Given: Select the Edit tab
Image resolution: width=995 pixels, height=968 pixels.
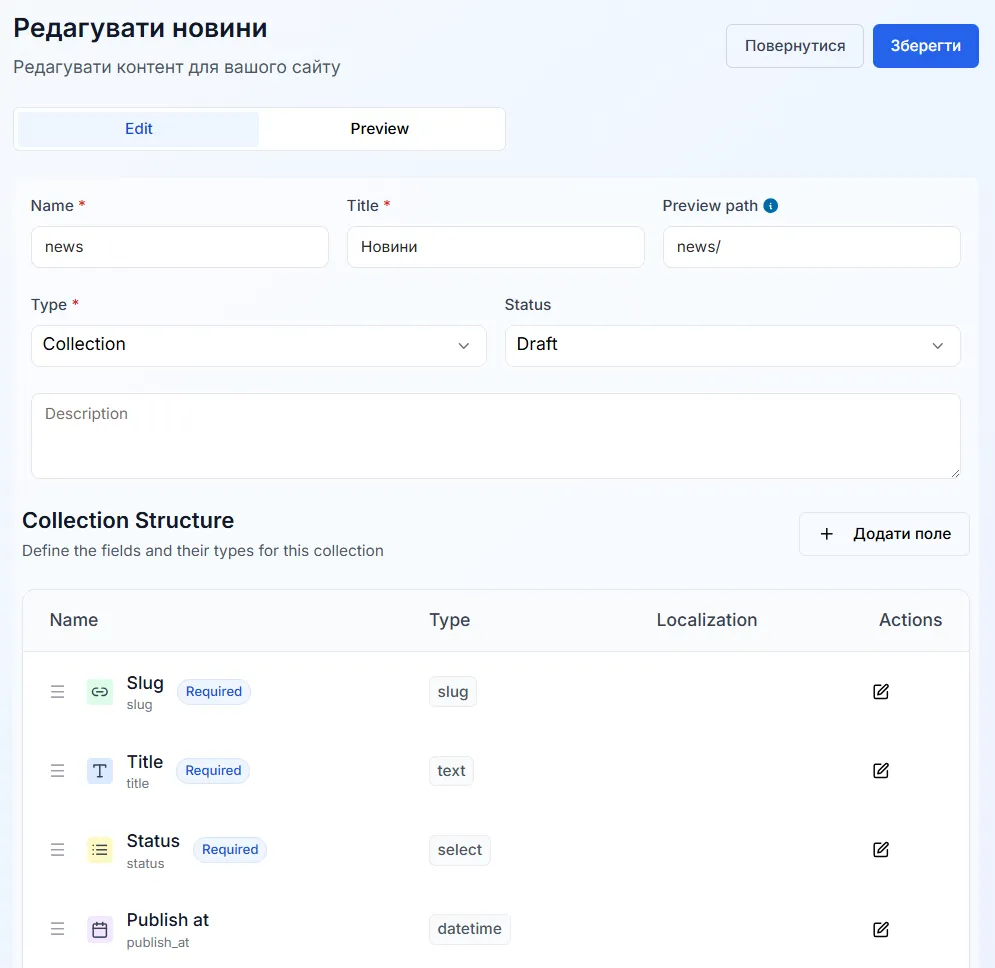Looking at the screenshot, I should (138, 129).
